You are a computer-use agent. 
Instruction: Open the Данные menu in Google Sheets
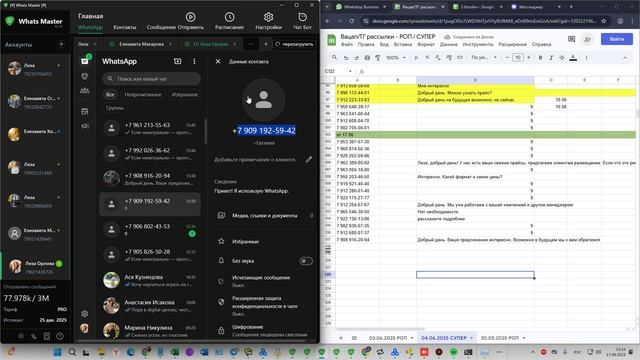(449, 44)
